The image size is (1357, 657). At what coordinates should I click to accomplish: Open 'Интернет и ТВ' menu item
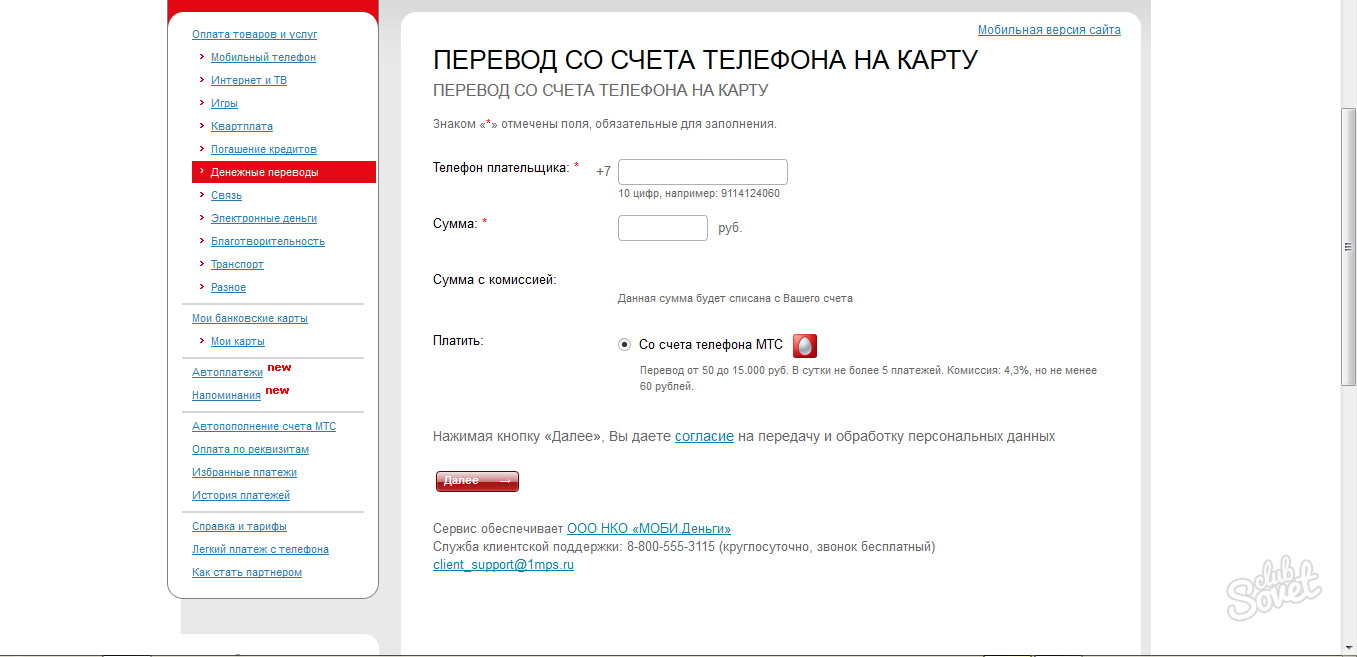tap(249, 80)
